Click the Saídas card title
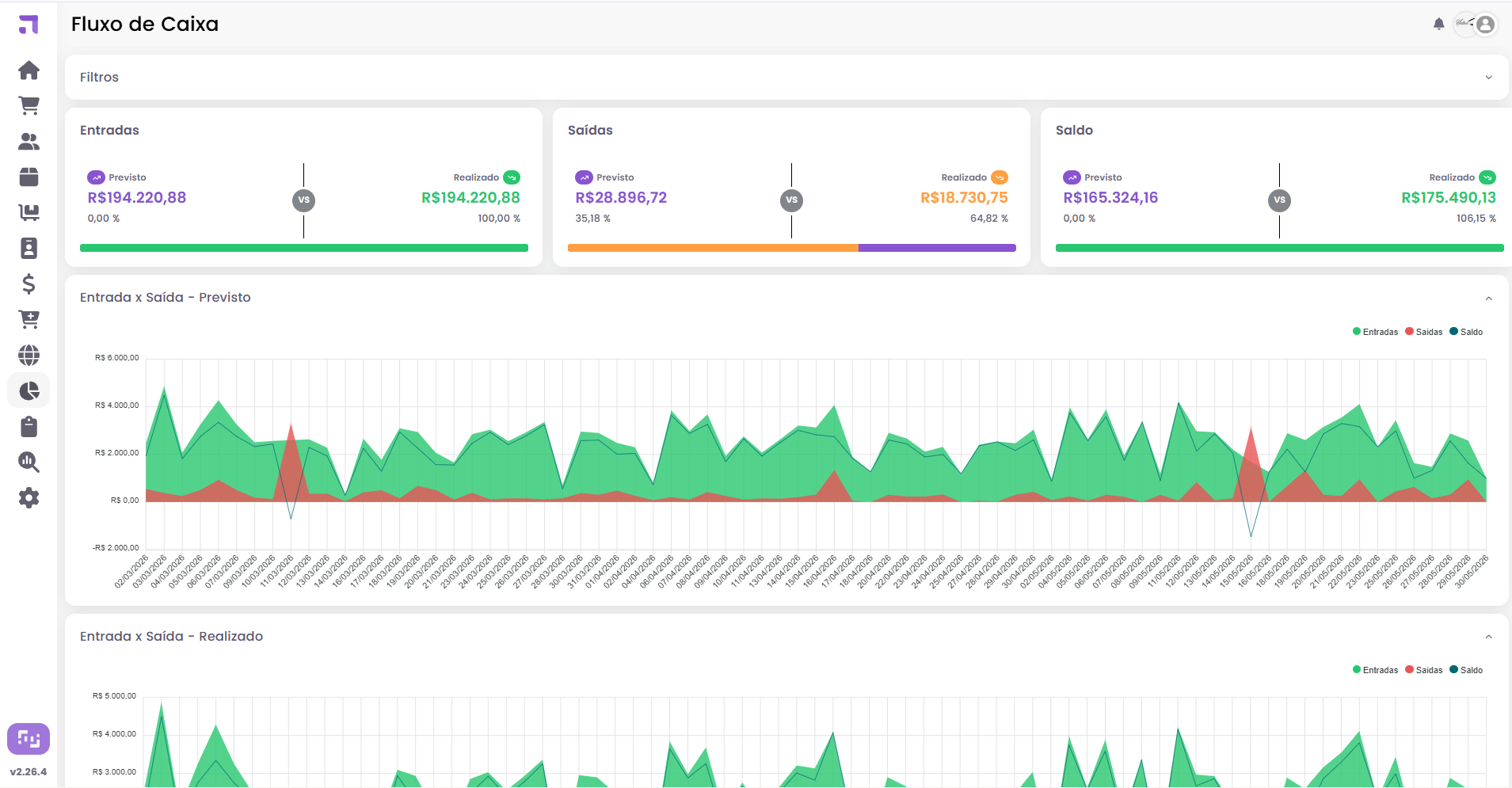 590,130
